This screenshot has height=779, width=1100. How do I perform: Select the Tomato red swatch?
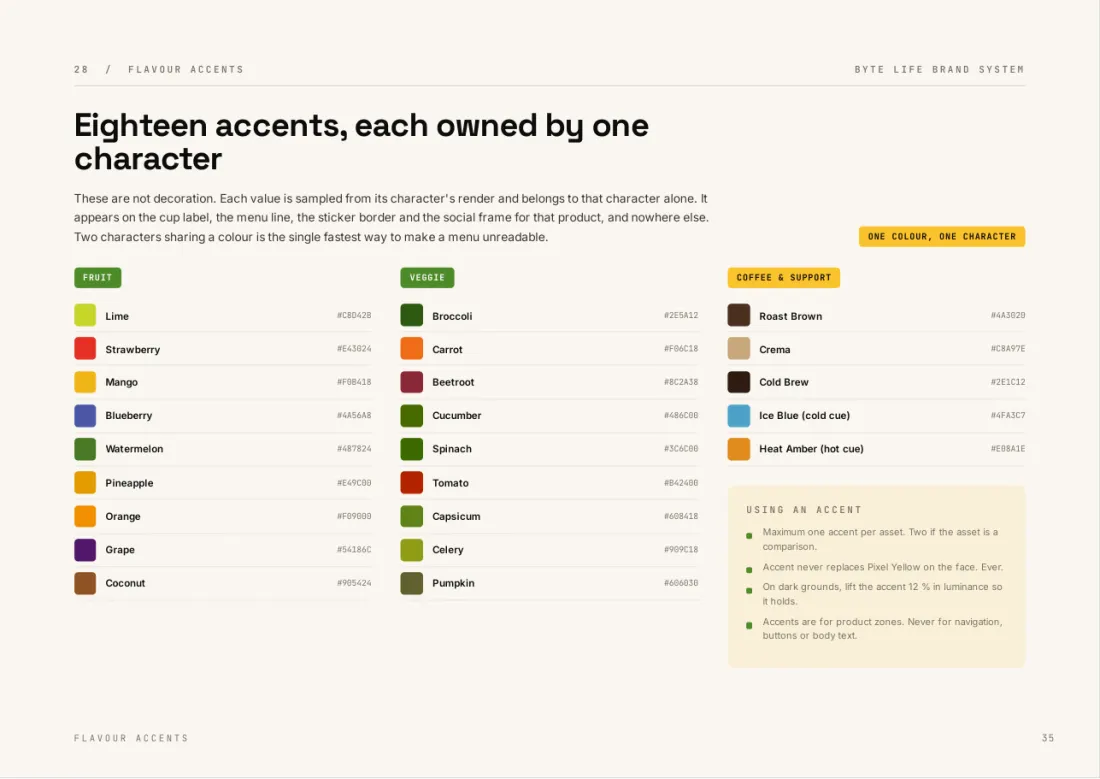[x=412, y=482]
